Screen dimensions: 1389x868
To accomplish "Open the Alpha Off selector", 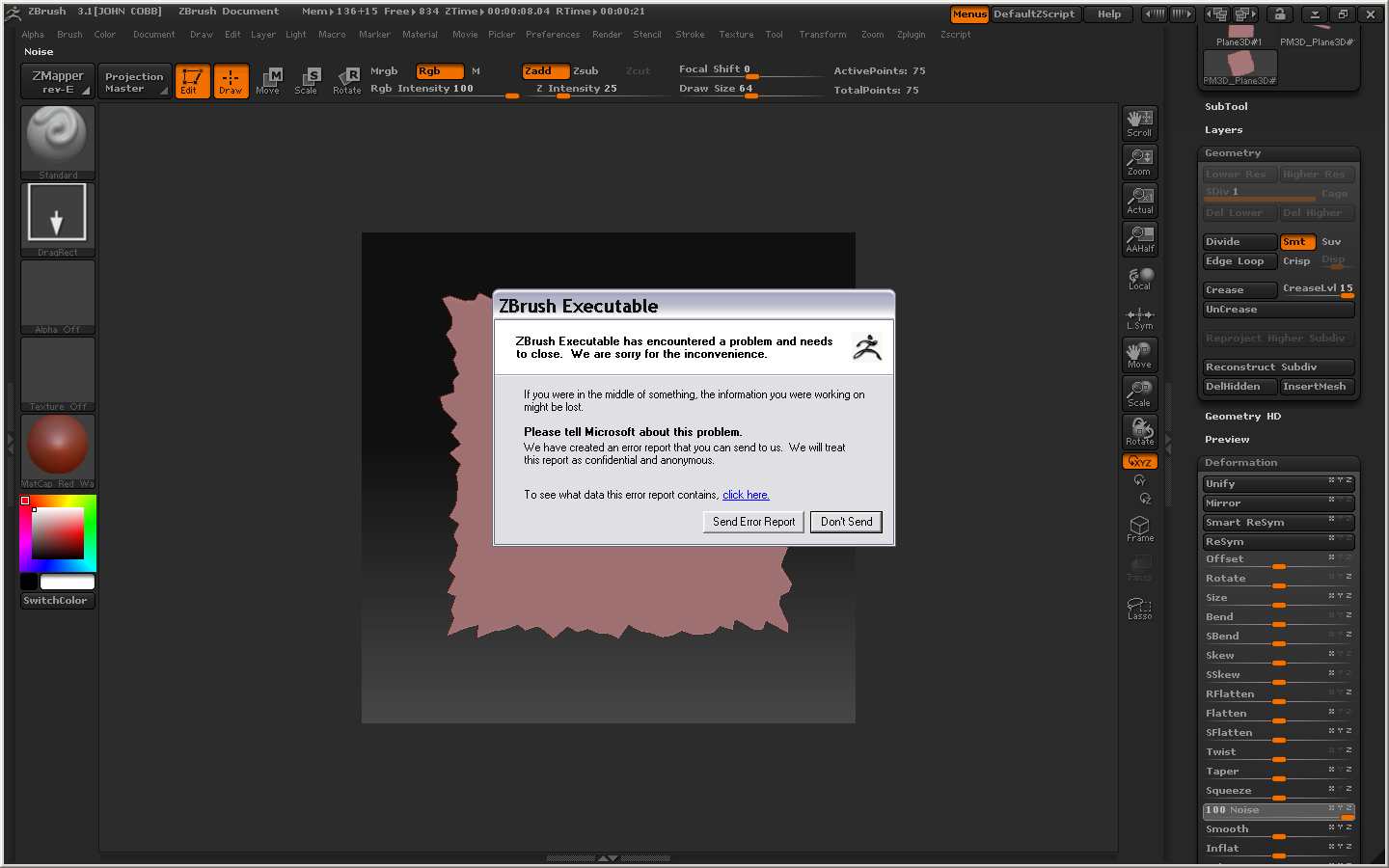I will (x=58, y=296).
